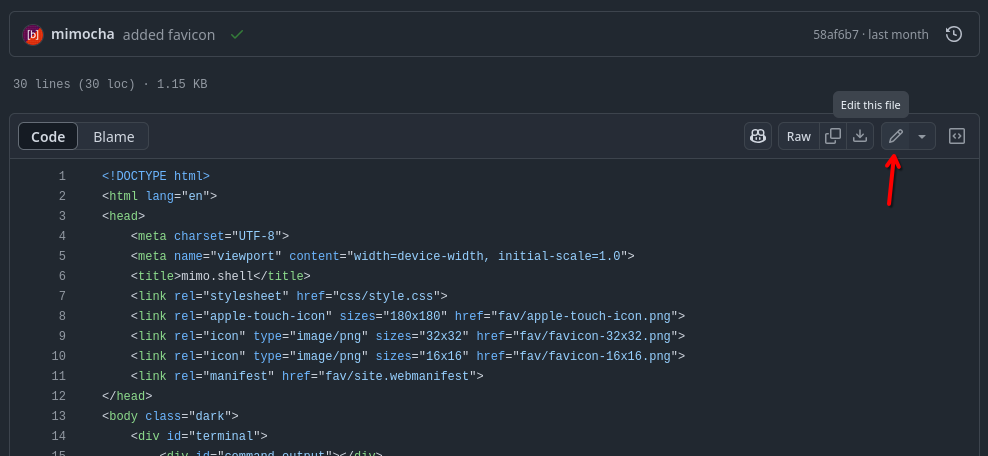Click the site.webmanifest link line
Image resolution: width=988 pixels, height=456 pixels.
307,376
